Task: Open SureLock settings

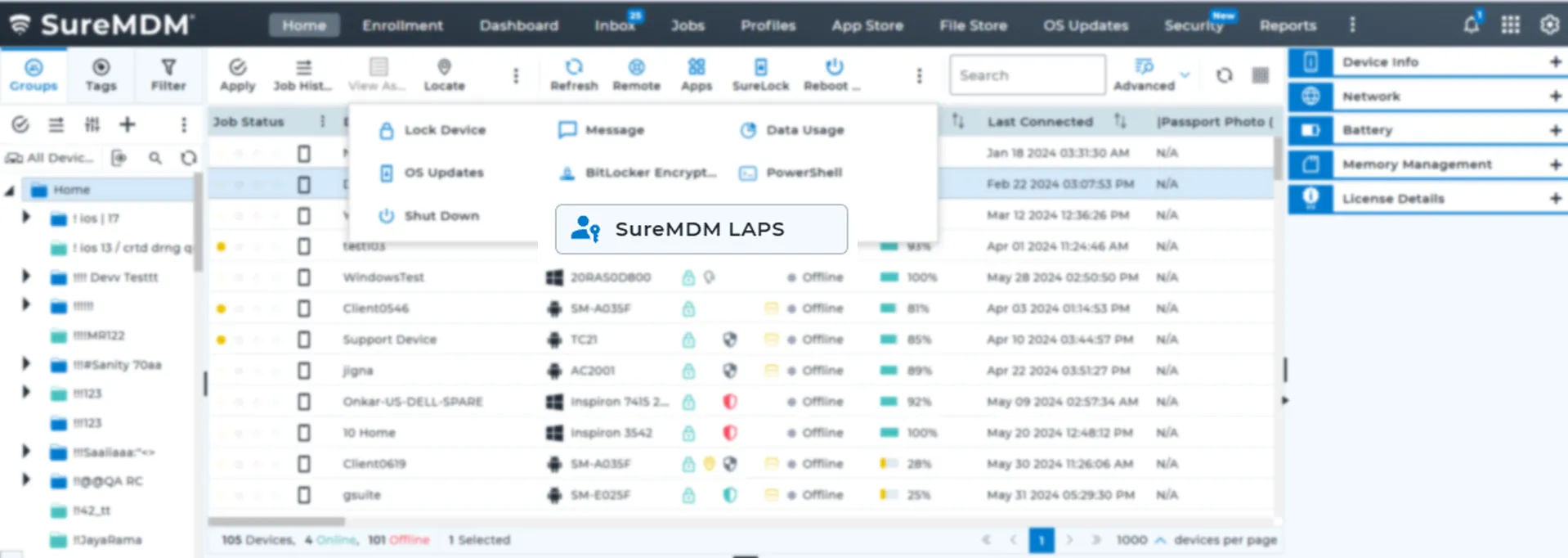Action: pos(760,74)
